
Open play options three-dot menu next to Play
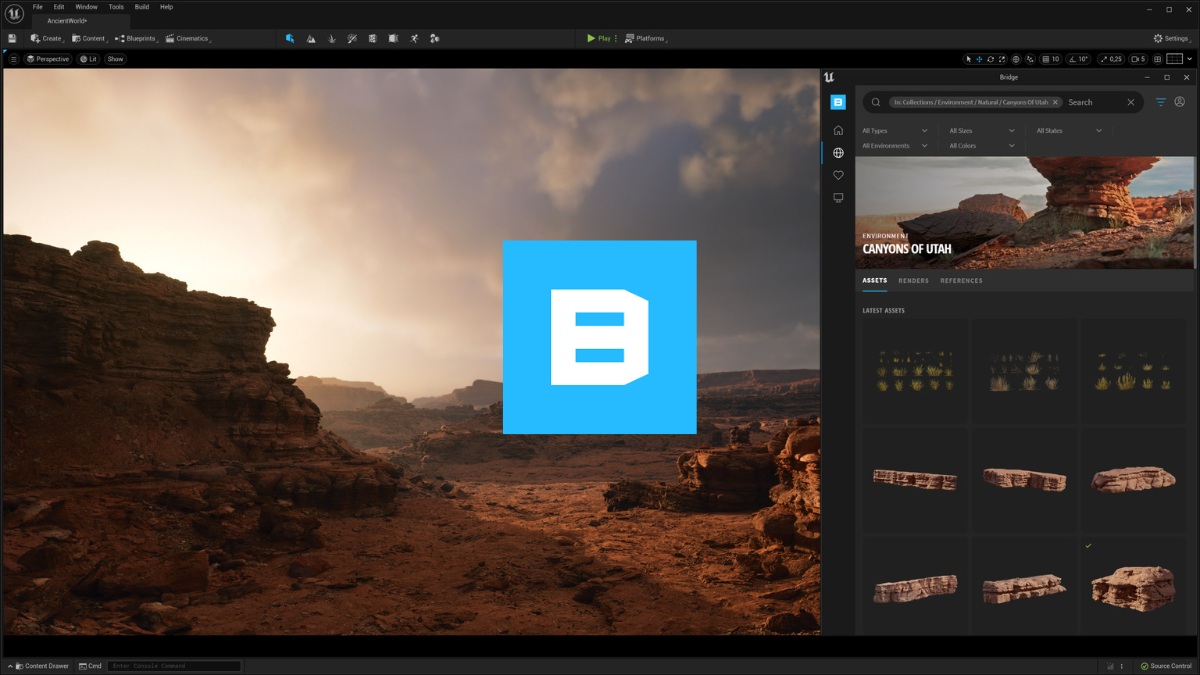pyautogui.click(x=616, y=38)
